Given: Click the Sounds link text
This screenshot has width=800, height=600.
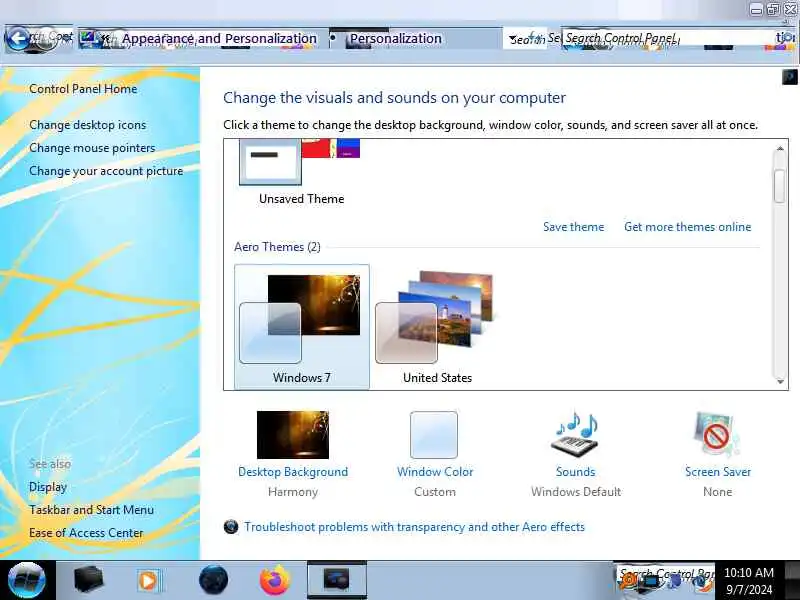Looking at the screenshot, I should point(576,472).
